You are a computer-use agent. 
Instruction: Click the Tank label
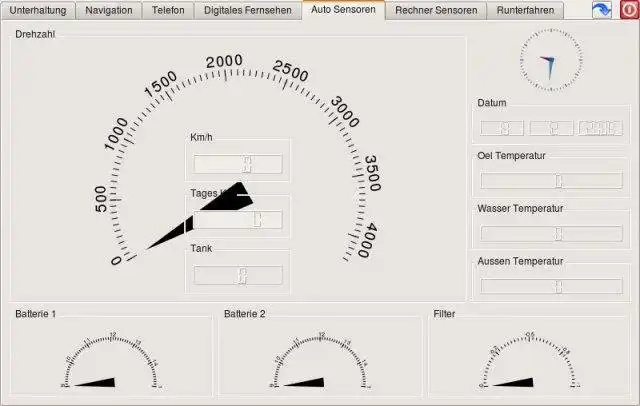[201, 248]
